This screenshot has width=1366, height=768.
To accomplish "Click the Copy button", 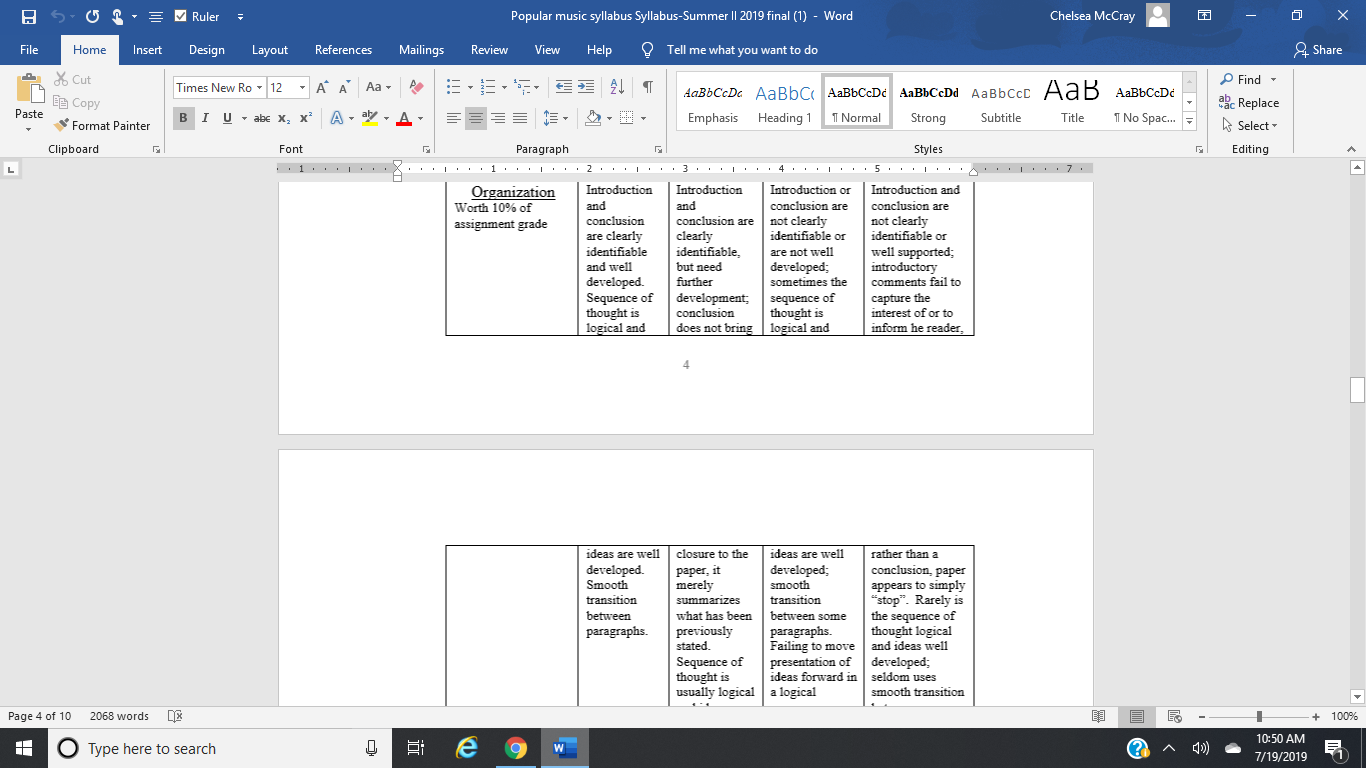I will pos(76,103).
